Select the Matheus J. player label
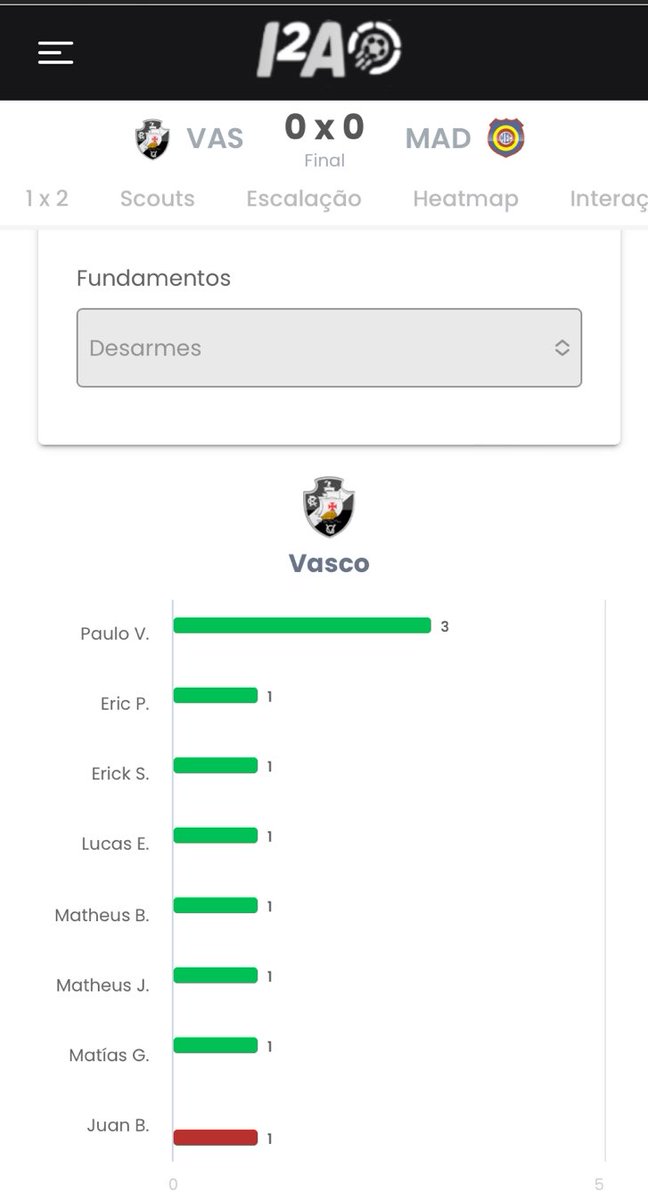This screenshot has width=648, height=1200. click(x=103, y=985)
